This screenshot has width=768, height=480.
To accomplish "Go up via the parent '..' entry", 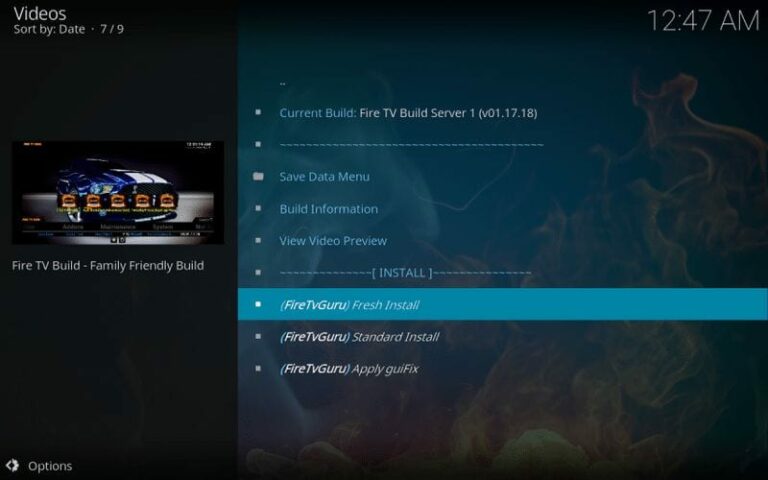I will pos(503,82).
